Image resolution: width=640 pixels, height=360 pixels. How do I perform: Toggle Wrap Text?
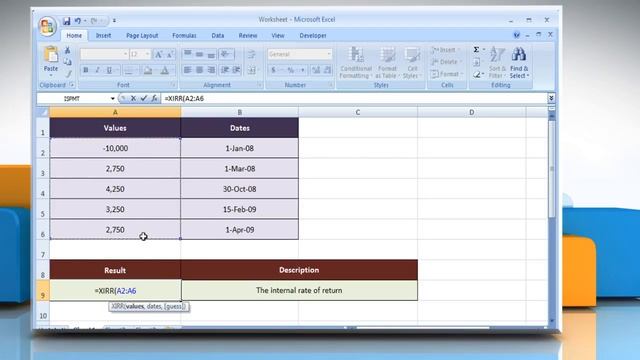pyautogui.click(x=252, y=54)
